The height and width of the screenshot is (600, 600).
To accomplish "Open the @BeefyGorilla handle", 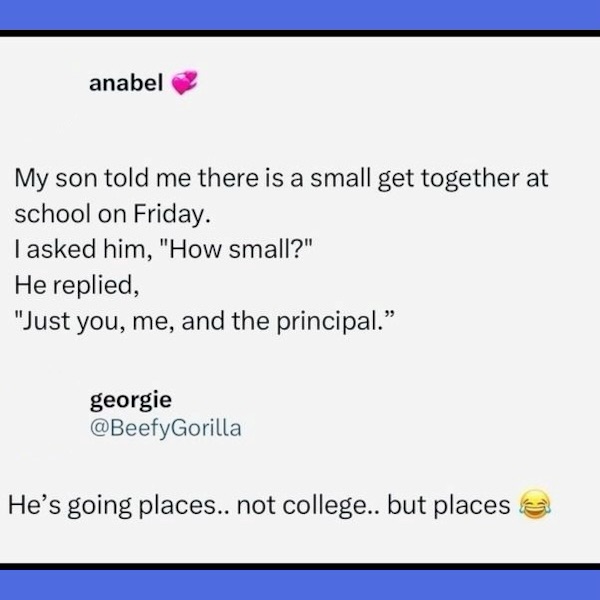I will [166, 428].
